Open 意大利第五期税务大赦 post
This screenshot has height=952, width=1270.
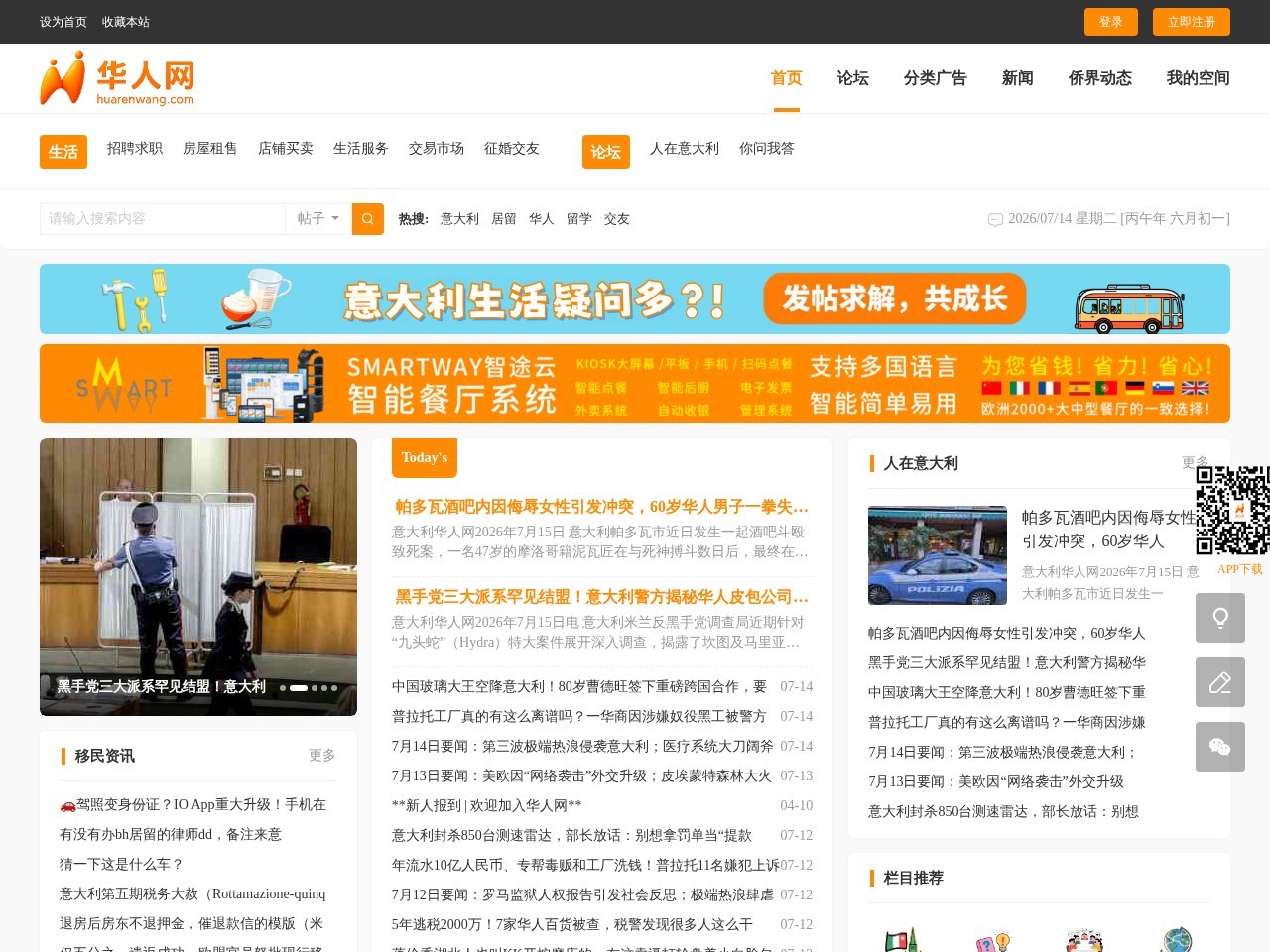(192, 893)
